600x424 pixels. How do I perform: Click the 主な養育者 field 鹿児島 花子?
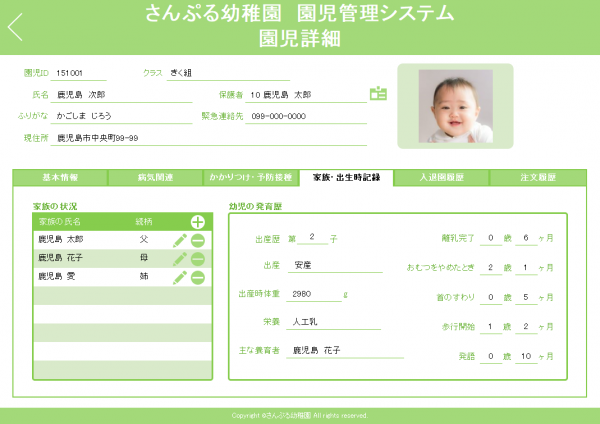pyautogui.click(x=345, y=351)
